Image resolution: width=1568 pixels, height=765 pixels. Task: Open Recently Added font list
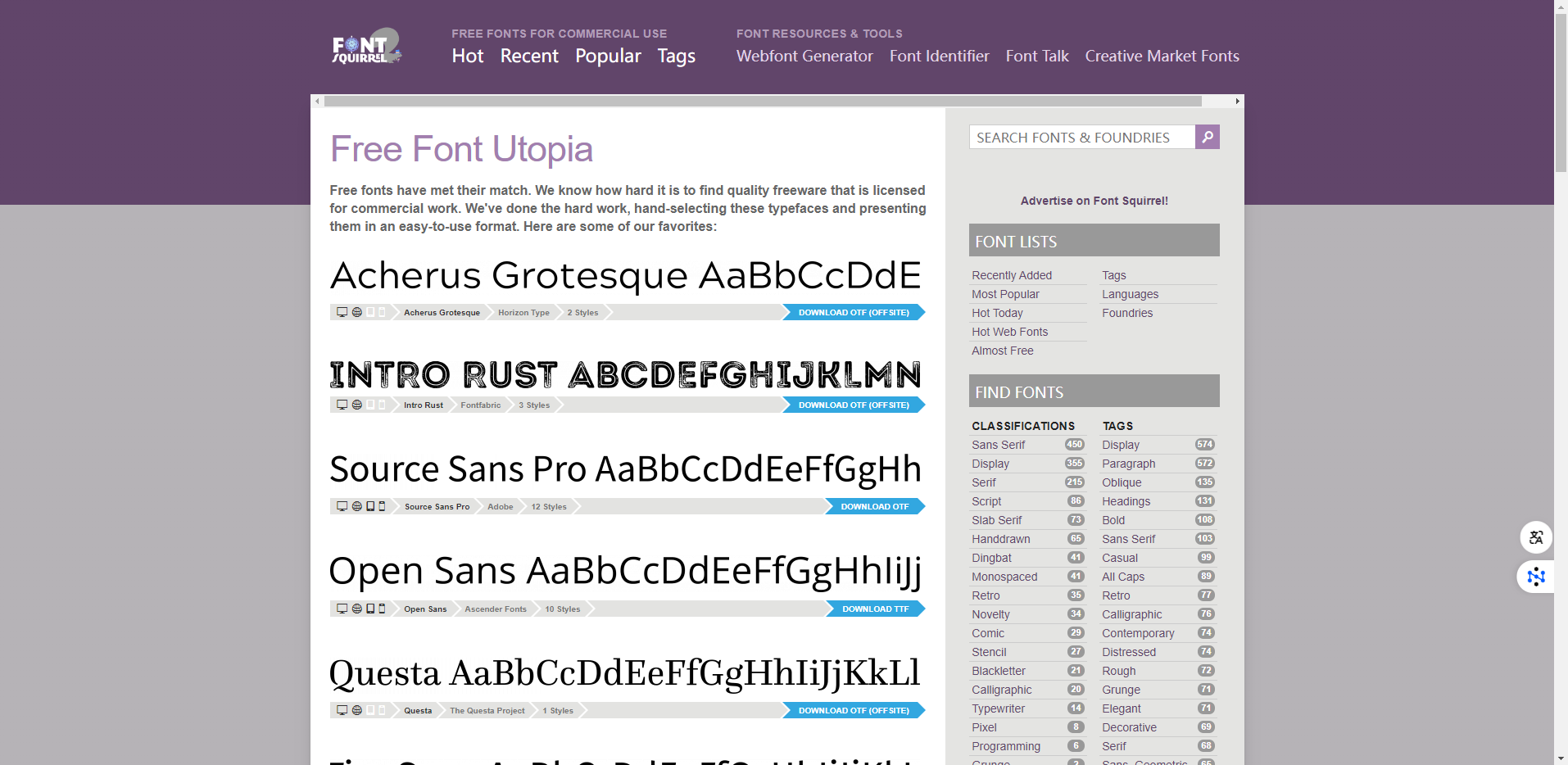coord(1012,275)
